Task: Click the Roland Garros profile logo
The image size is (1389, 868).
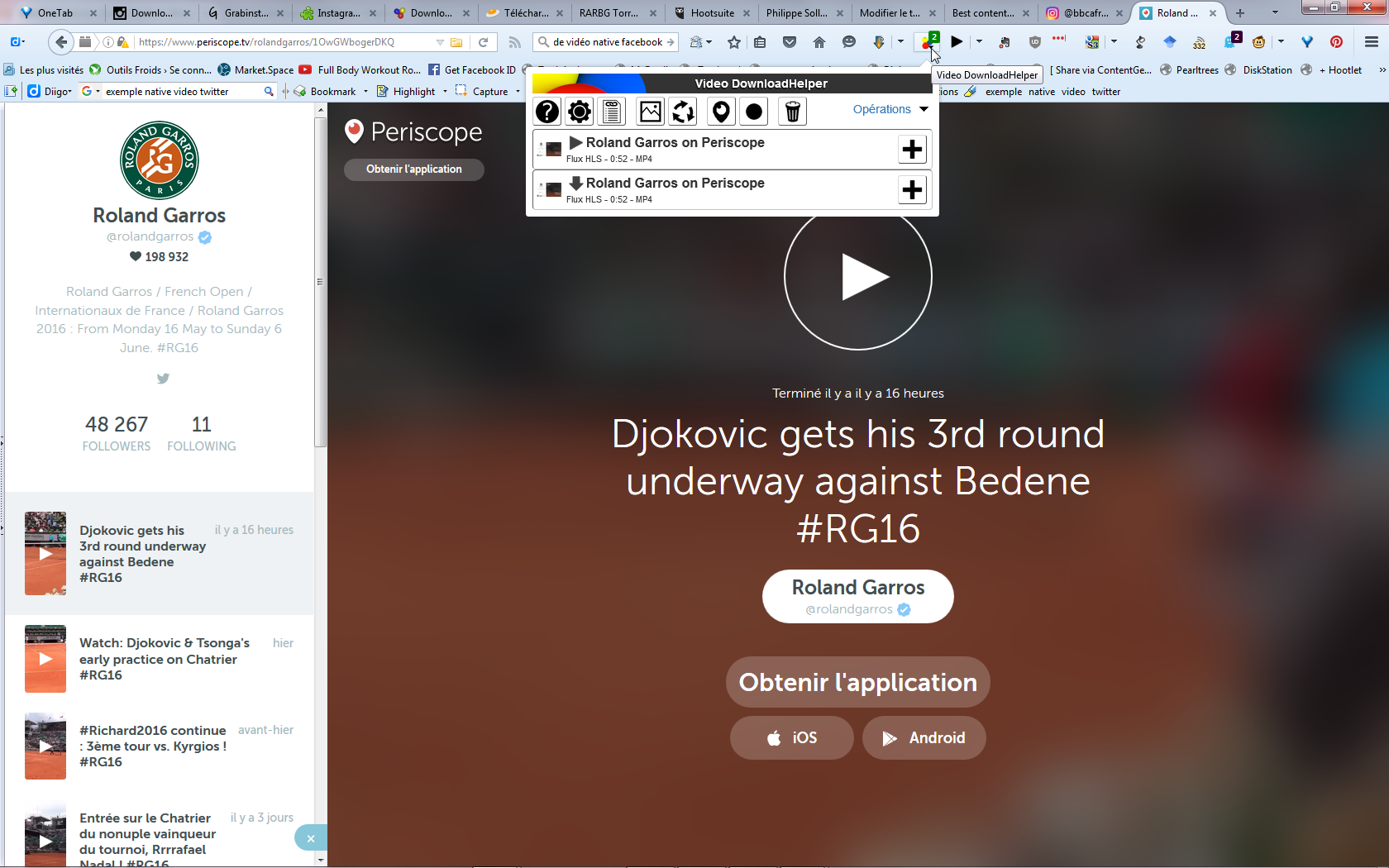Action: pos(160,160)
